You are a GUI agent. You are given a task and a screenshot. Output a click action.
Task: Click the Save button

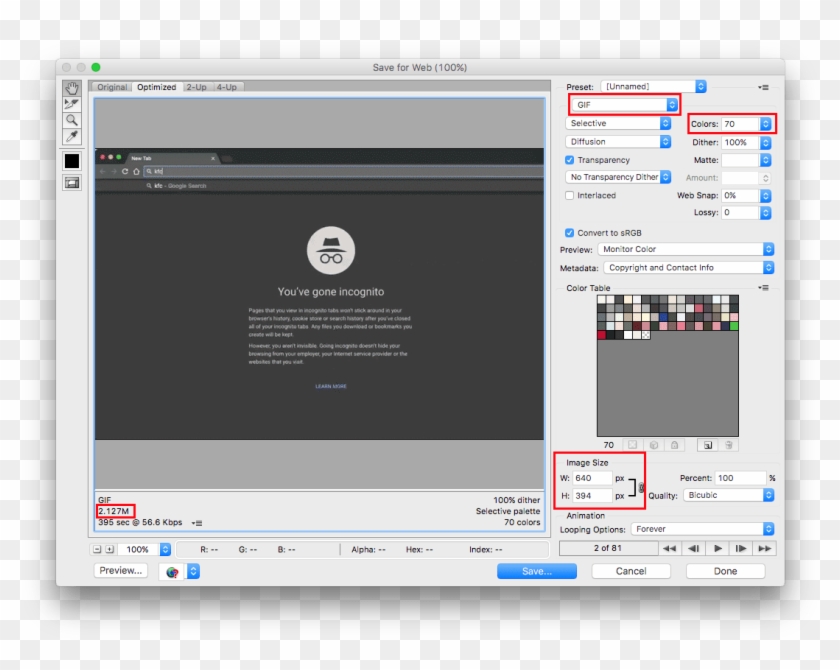(x=536, y=570)
